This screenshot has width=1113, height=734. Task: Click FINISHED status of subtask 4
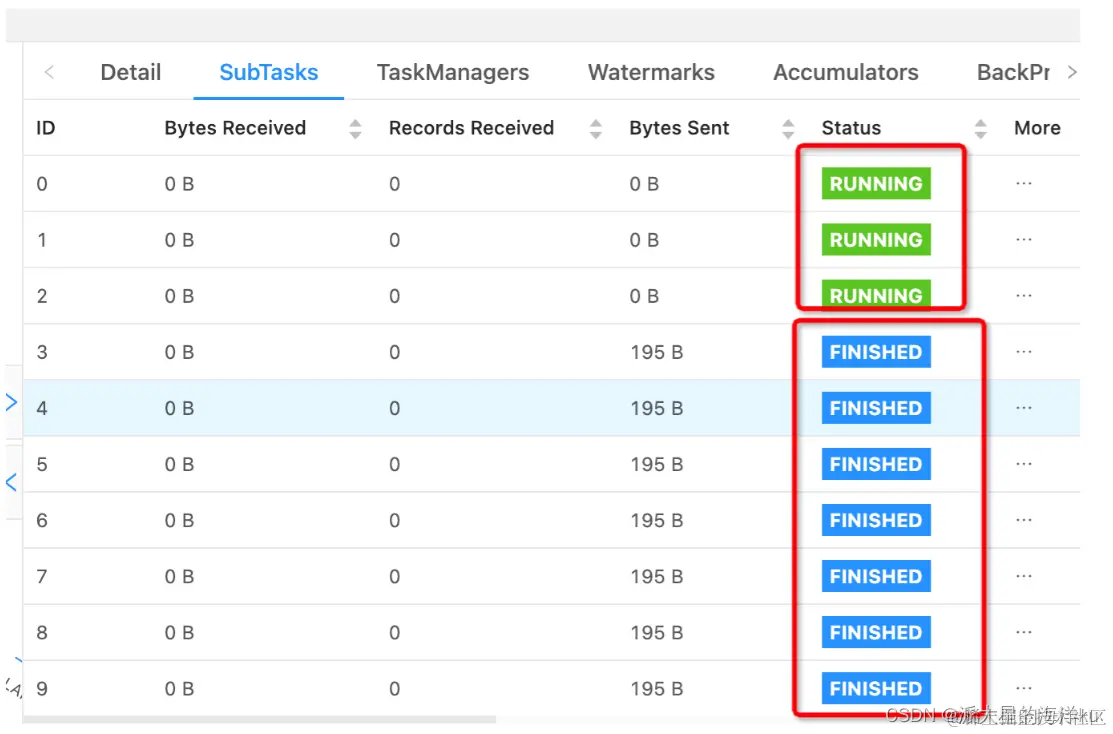(876, 408)
